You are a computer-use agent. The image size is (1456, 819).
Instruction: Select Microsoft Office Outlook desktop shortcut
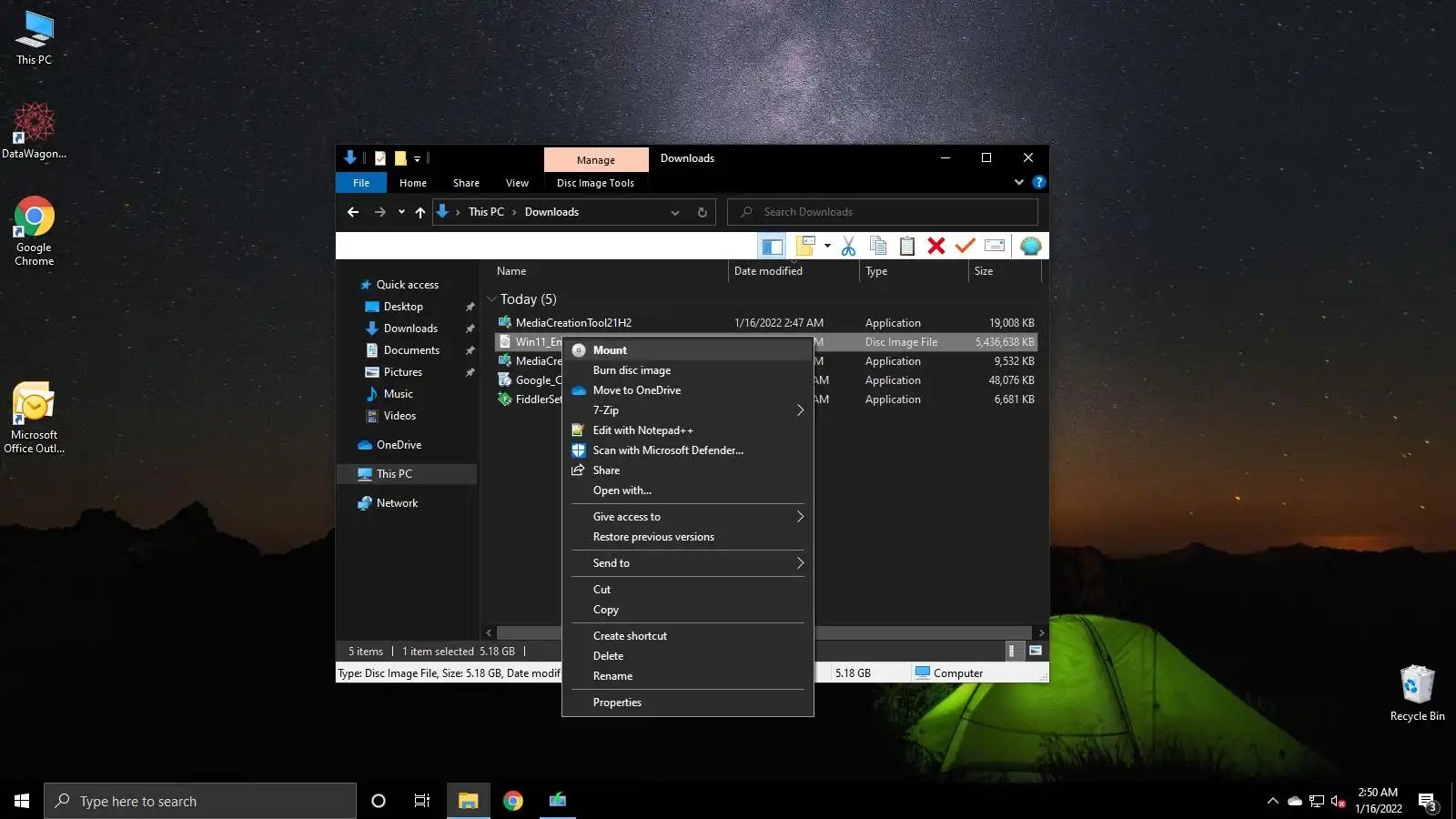click(35, 418)
